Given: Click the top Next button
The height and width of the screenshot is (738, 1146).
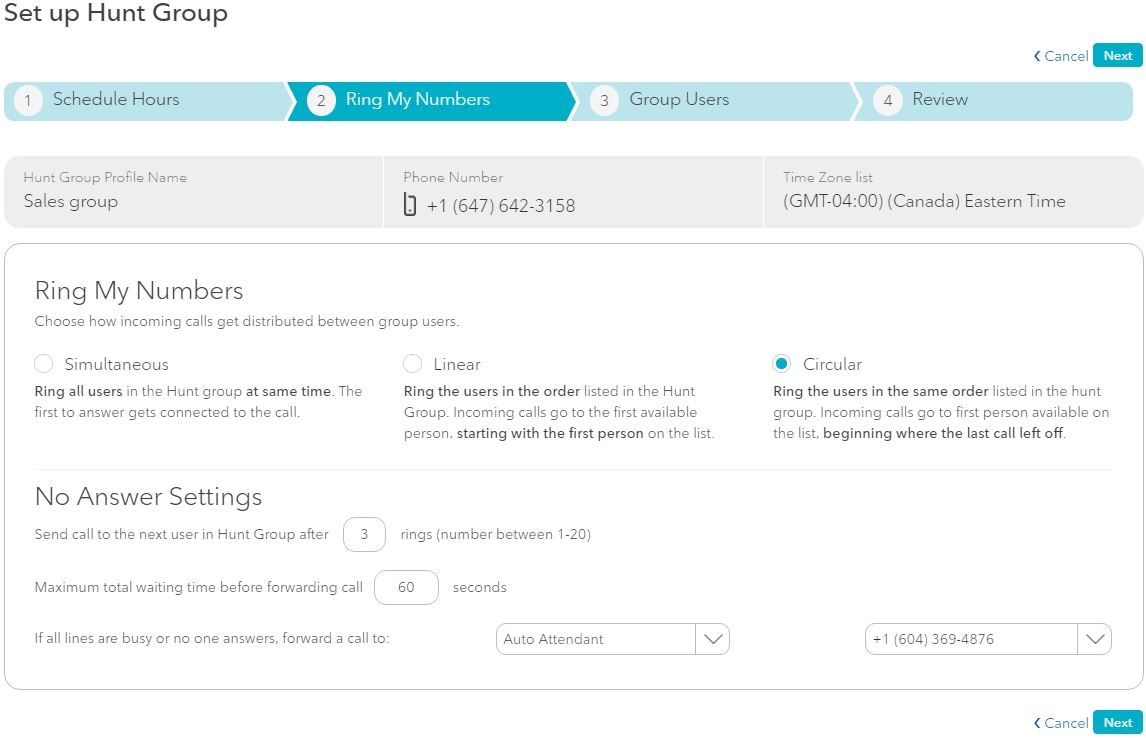Looking at the screenshot, I should click(1117, 56).
